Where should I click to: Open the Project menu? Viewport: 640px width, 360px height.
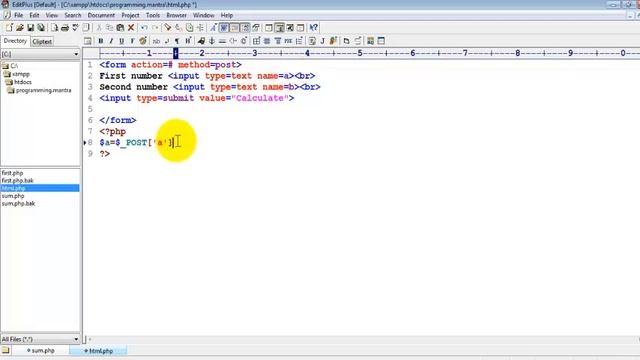pyautogui.click(x=130, y=15)
